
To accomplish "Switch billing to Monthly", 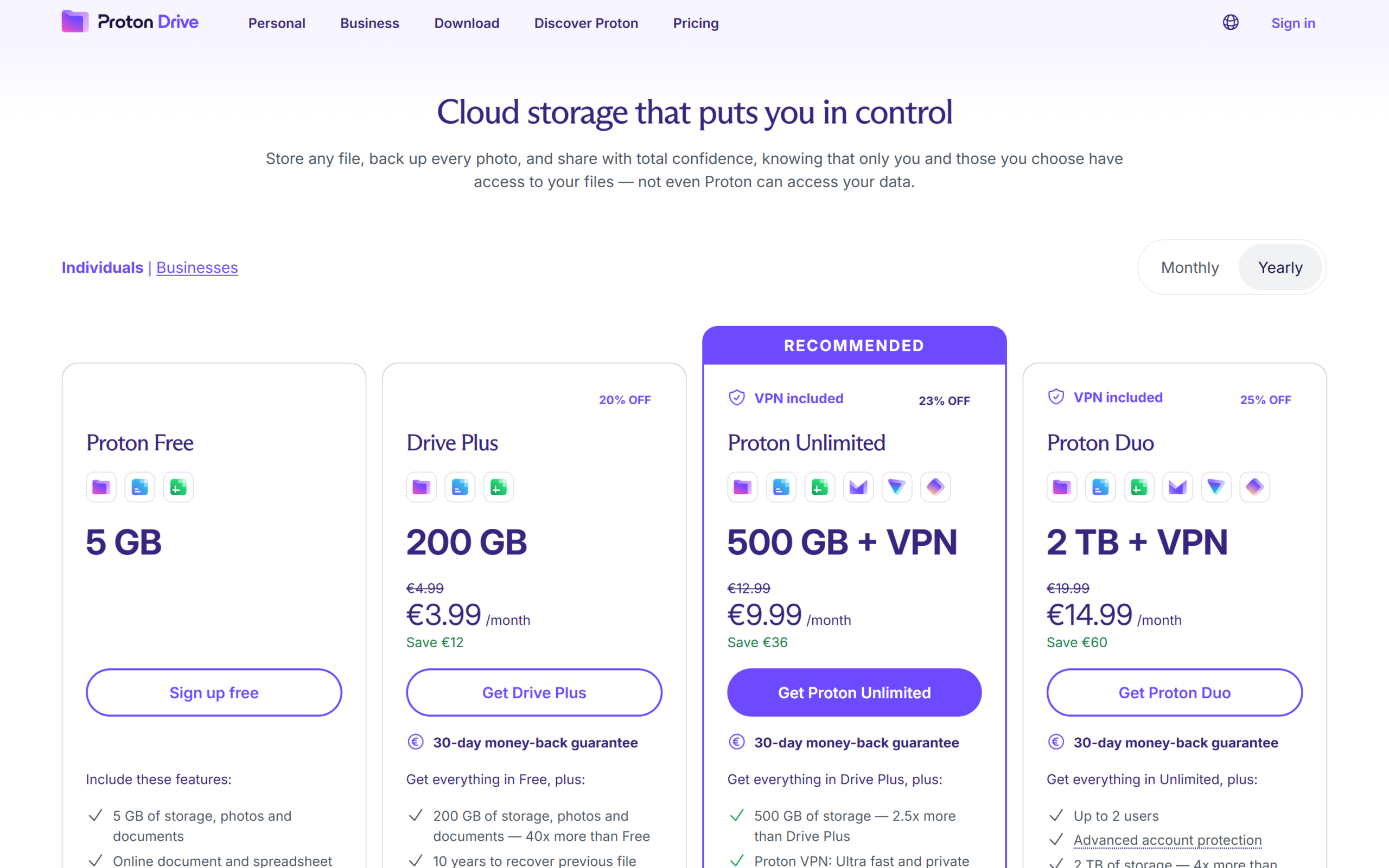I will click(x=1190, y=267).
